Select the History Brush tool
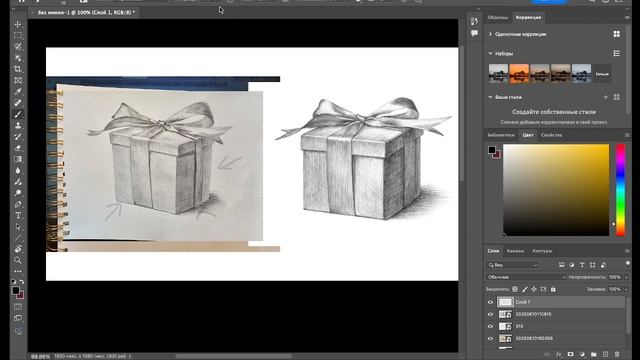 [x=18, y=137]
